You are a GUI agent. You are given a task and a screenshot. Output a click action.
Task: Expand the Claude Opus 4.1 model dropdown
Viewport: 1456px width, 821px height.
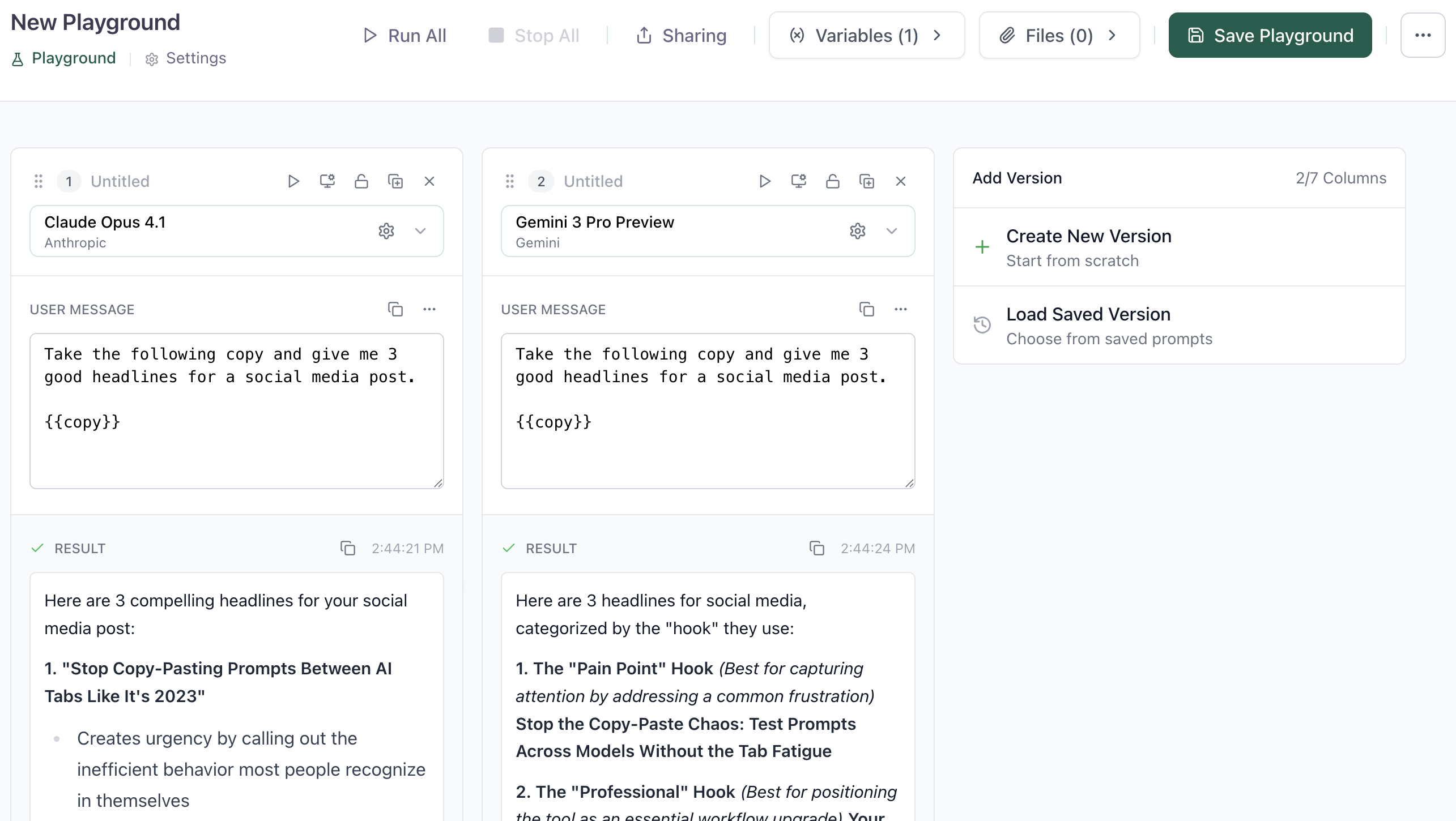(420, 231)
